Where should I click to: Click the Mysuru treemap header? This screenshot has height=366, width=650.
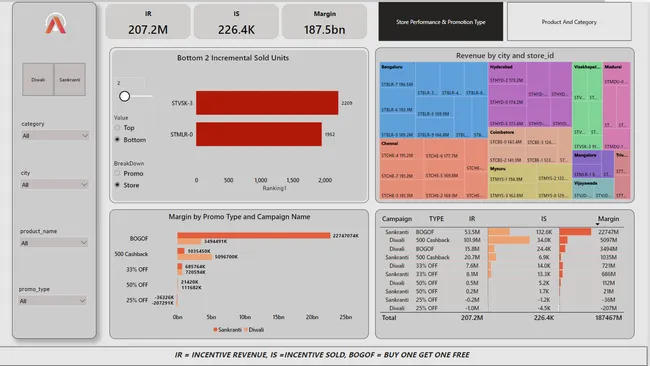pyautogui.click(x=497, y=169)
